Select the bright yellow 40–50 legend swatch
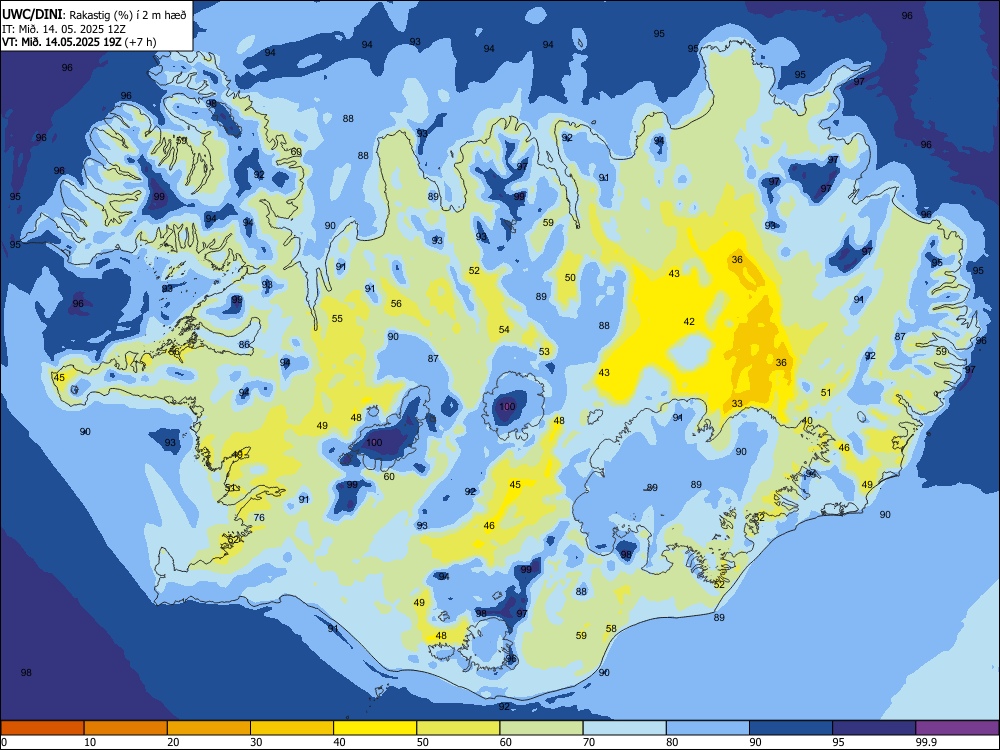The height and width of the screenshot is (750, 1000). click(375, 728)
